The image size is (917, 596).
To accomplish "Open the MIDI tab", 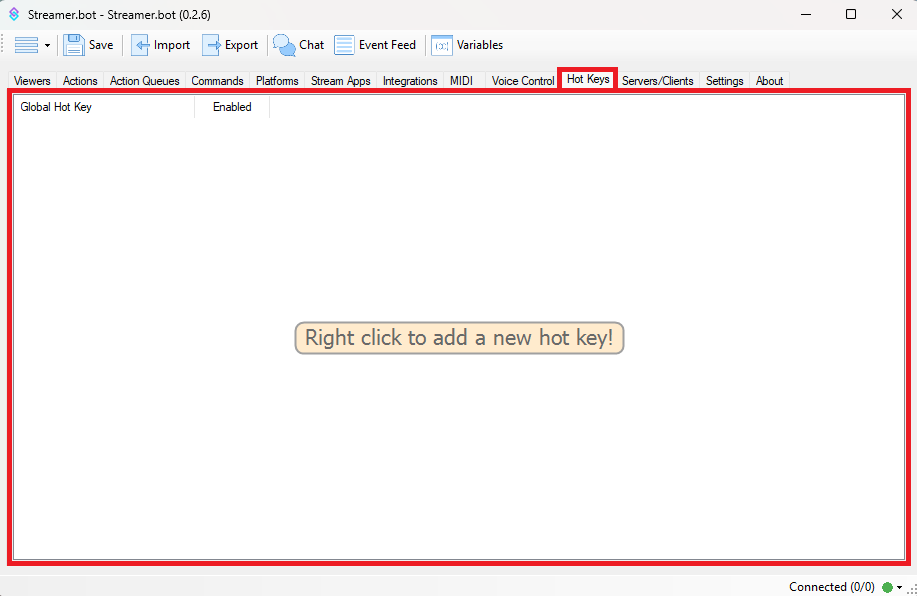I will [461, 81].
